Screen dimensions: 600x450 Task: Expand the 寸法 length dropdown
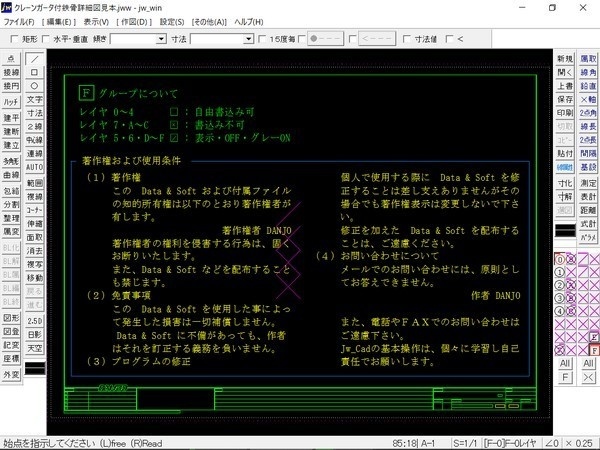[249, 39]
